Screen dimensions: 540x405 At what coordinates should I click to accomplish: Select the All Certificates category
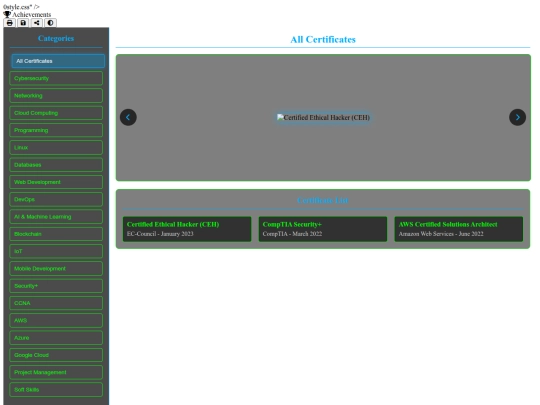pos(58,61)
